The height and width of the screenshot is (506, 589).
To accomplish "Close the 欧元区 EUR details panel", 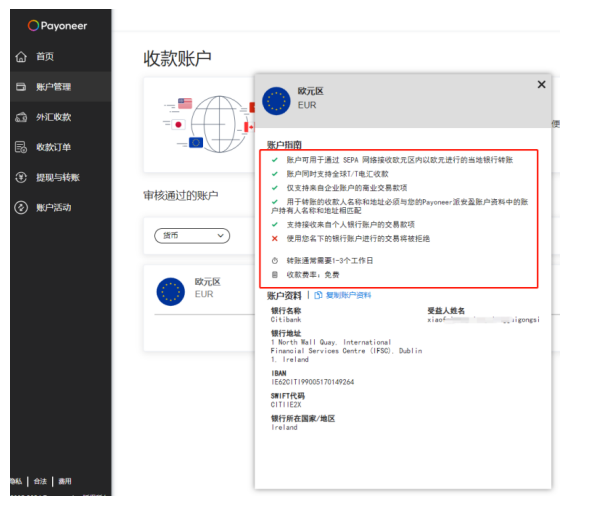I will [541, 85].
